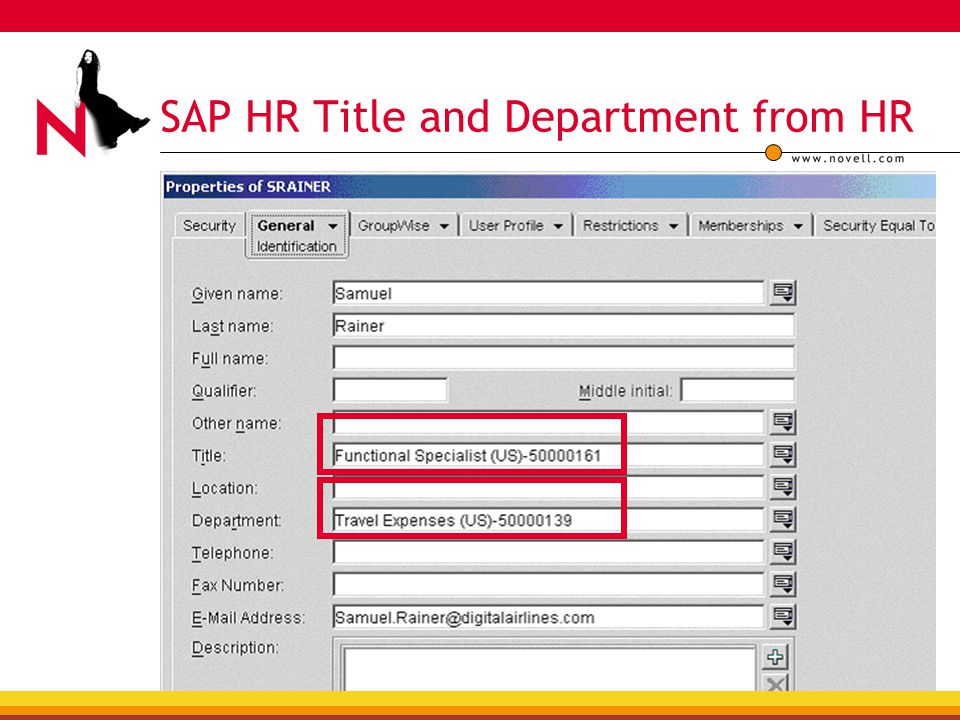Image resolution: width=960 pixels, height=720 pixels.
Task: Open the multi-value editor icon beside Fax Number
Action: (x=783, y=584)
